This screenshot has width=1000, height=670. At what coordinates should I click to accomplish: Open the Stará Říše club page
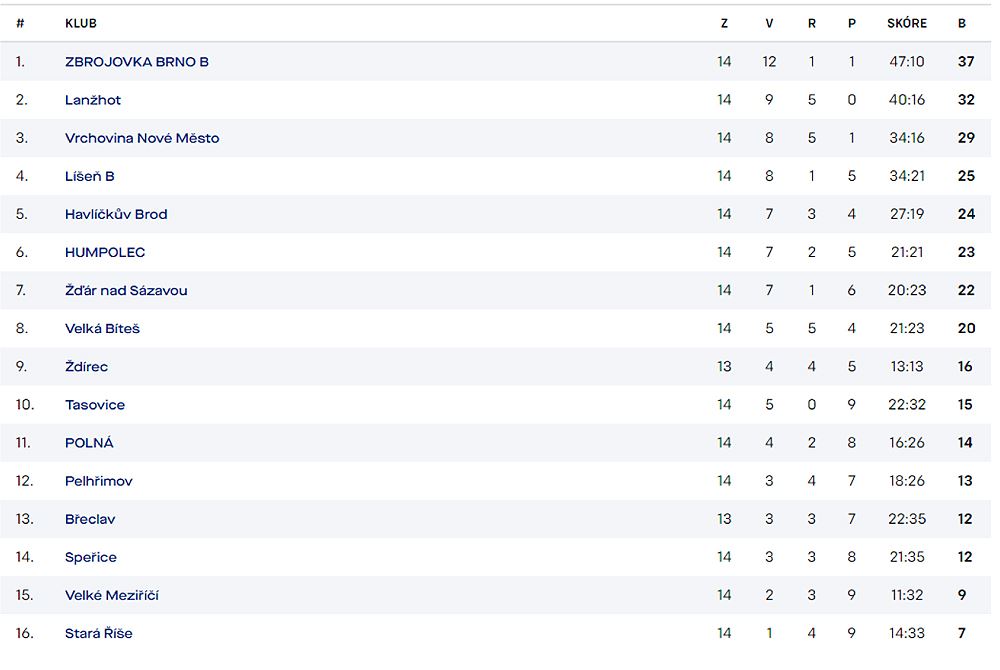click(x=98, y=633)
